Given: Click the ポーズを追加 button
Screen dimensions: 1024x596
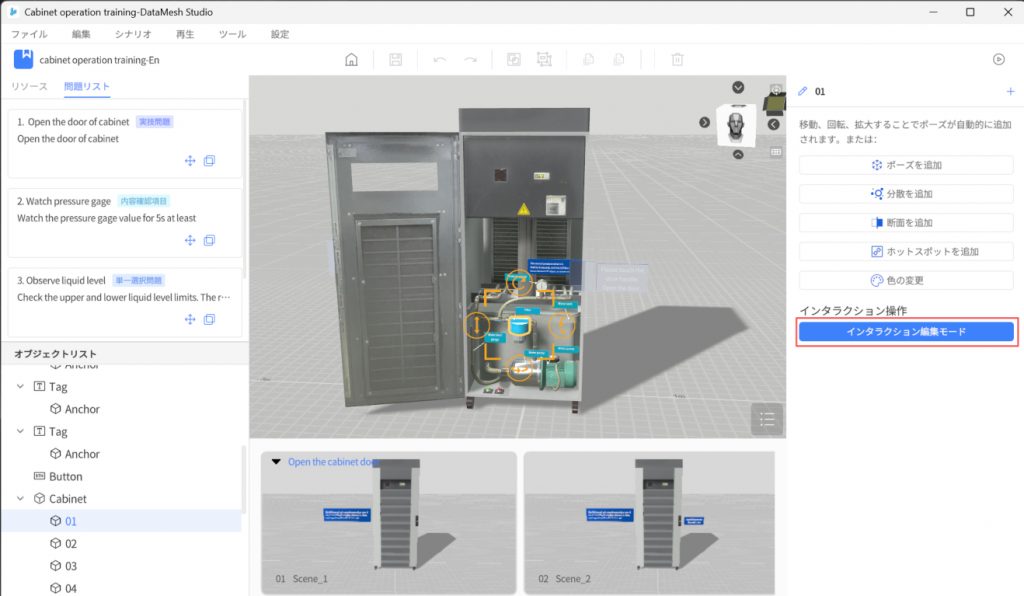Looking at the screenshot, I should point(906,165).
